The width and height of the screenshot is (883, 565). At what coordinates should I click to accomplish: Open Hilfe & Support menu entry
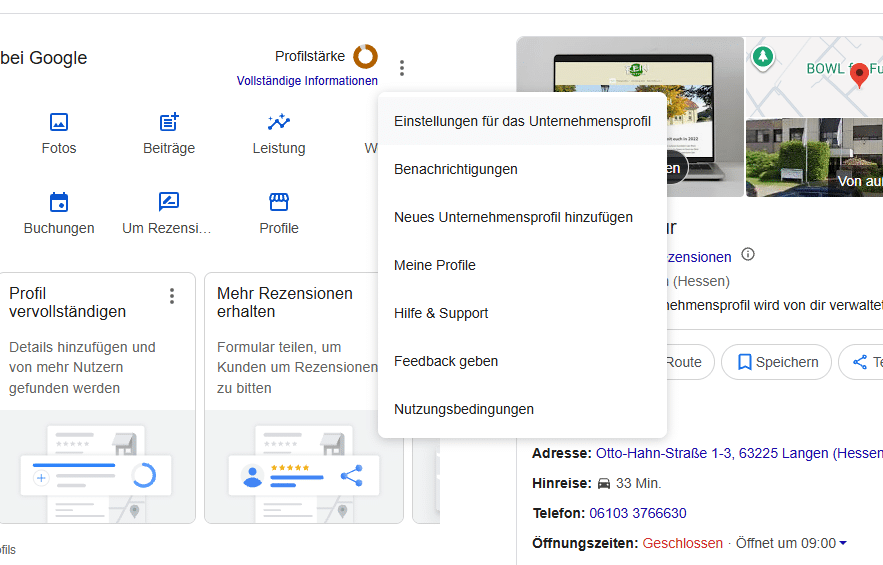pos(522,313)
